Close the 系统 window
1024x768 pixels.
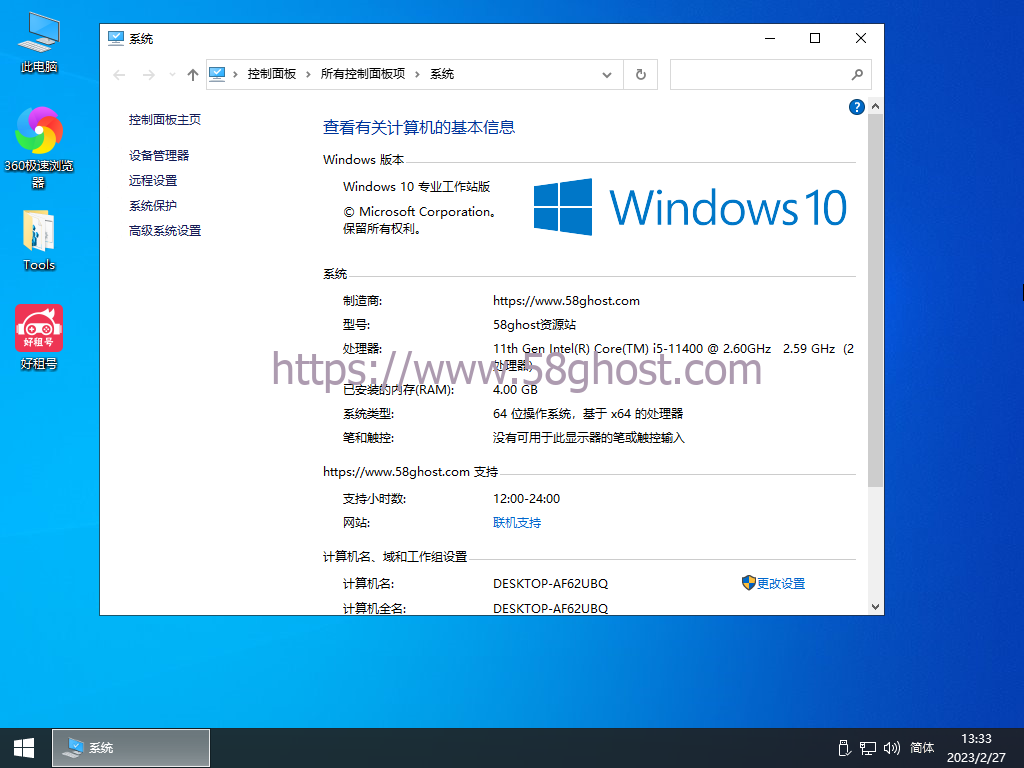861,39
